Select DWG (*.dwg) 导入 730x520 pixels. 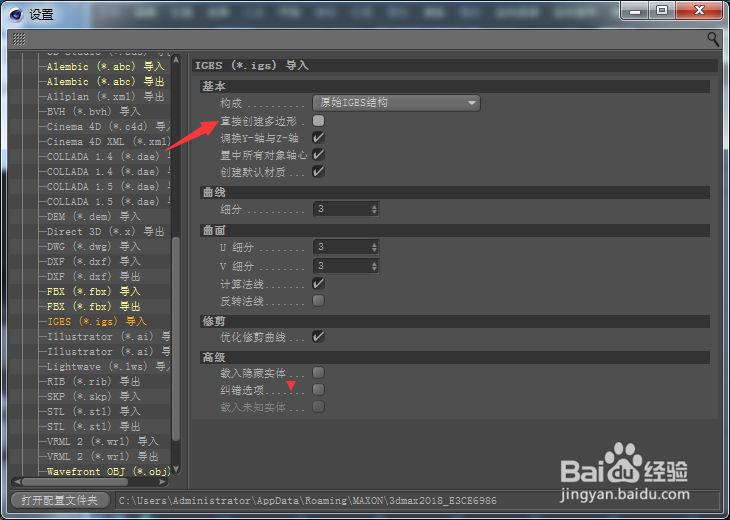tap(94, 246)
